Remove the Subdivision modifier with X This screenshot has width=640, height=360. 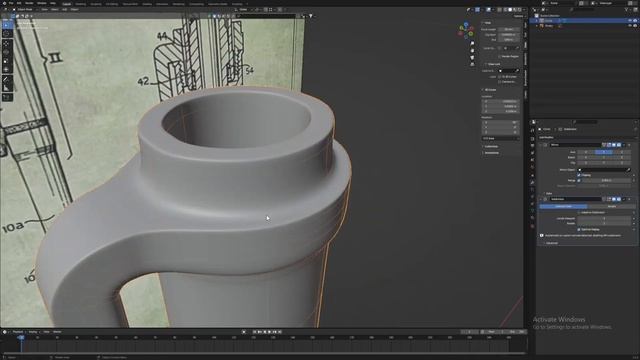point(629,199)
